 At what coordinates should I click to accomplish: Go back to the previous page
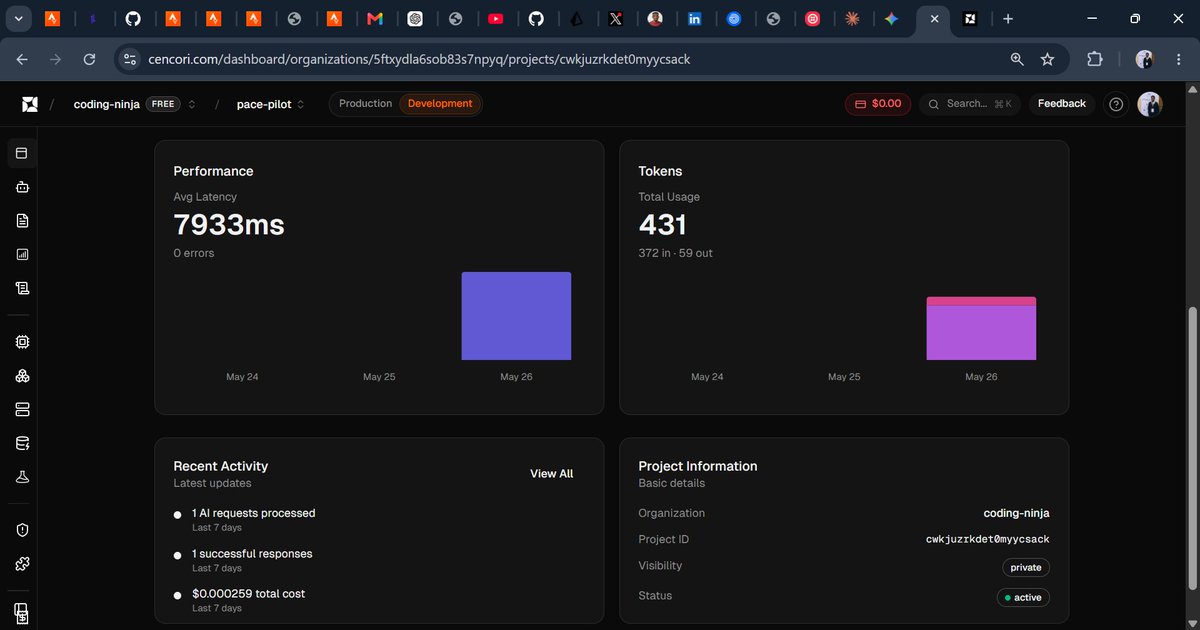coord(22,59)
